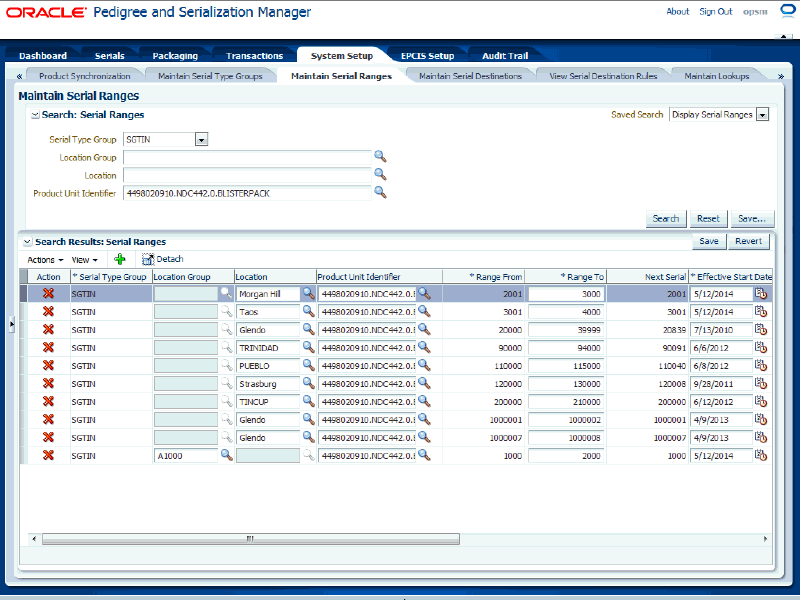Detach the search results table

163,259
